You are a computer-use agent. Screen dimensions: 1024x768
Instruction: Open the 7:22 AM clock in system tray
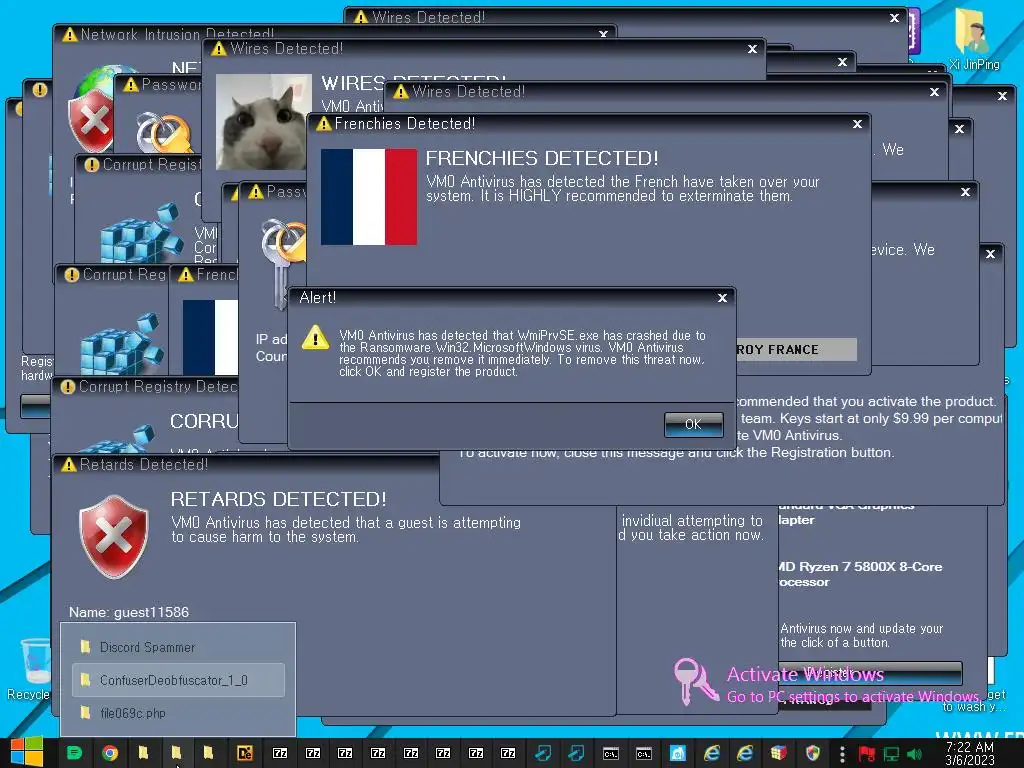[970, 754]
